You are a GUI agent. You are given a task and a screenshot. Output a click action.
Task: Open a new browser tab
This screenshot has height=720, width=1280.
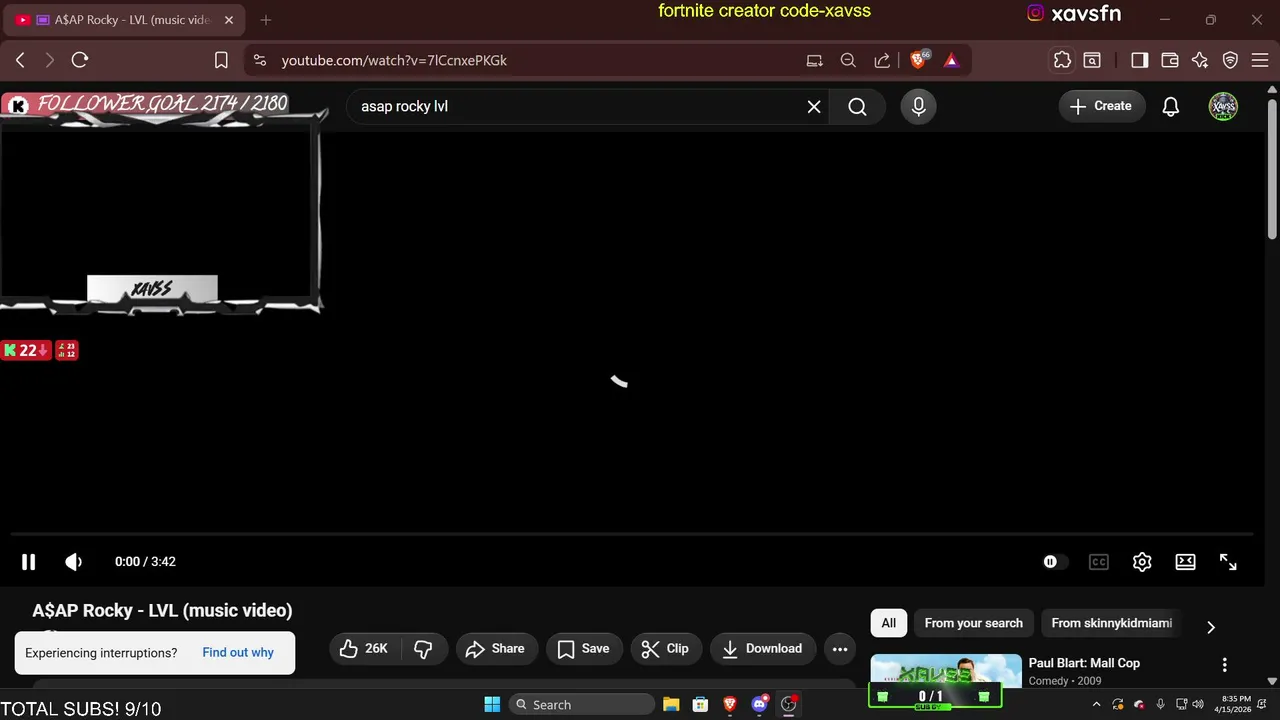pyautogui.click(x=265, y=20)
